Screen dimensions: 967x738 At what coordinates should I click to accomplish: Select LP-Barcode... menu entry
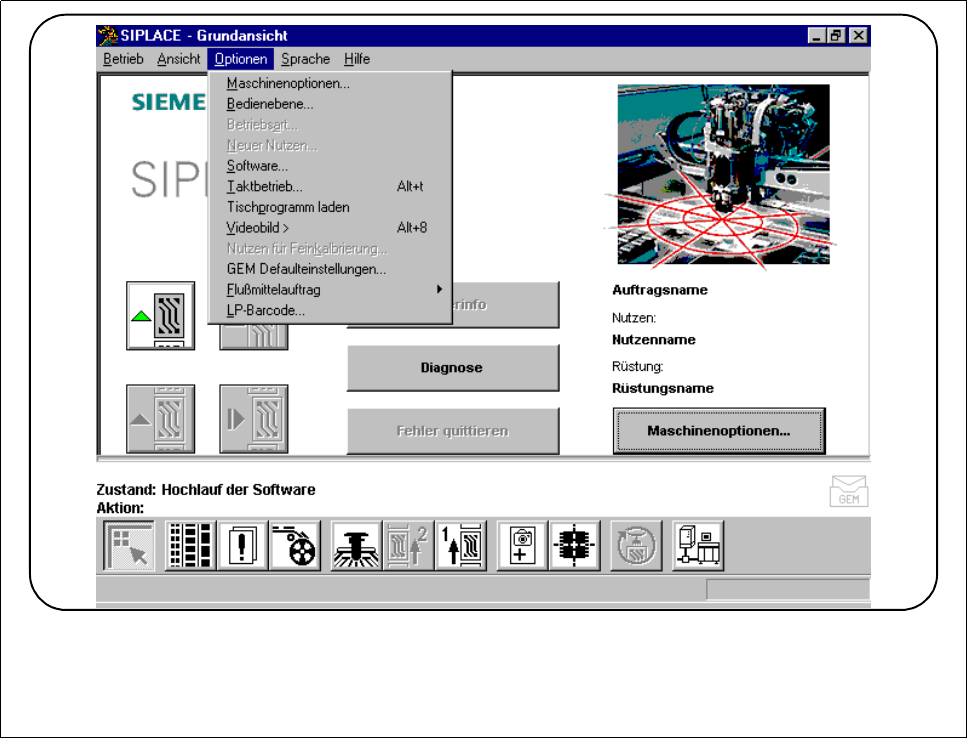point(330,310)
